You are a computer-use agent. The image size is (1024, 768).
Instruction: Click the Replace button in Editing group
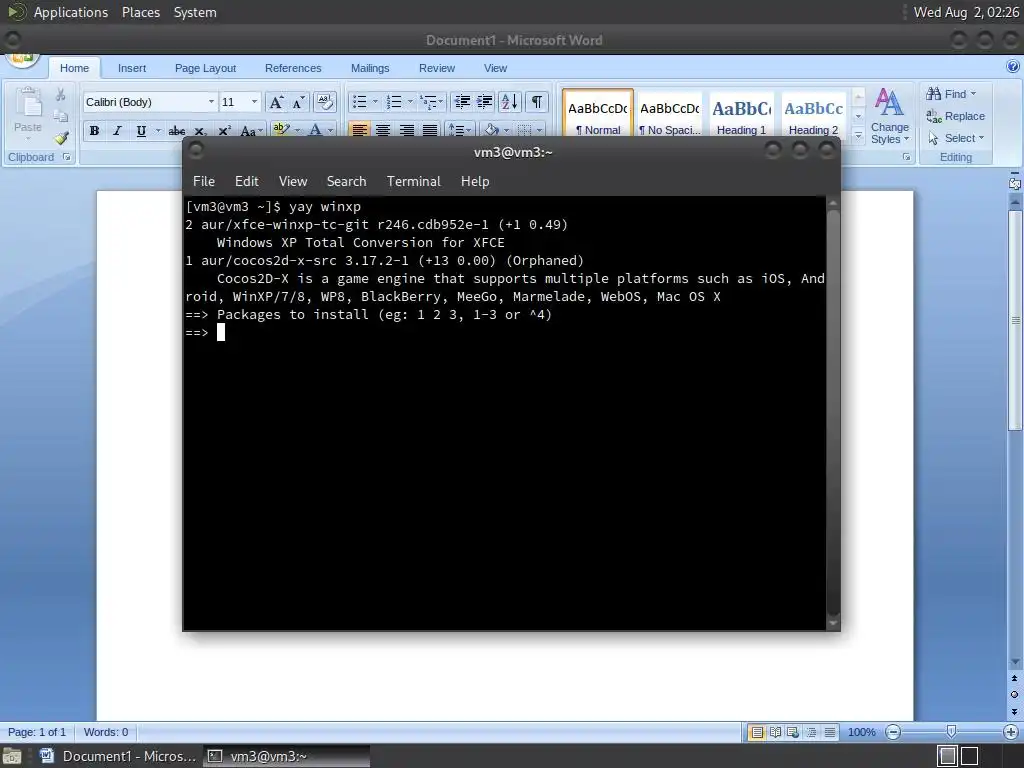click(955, 116)
